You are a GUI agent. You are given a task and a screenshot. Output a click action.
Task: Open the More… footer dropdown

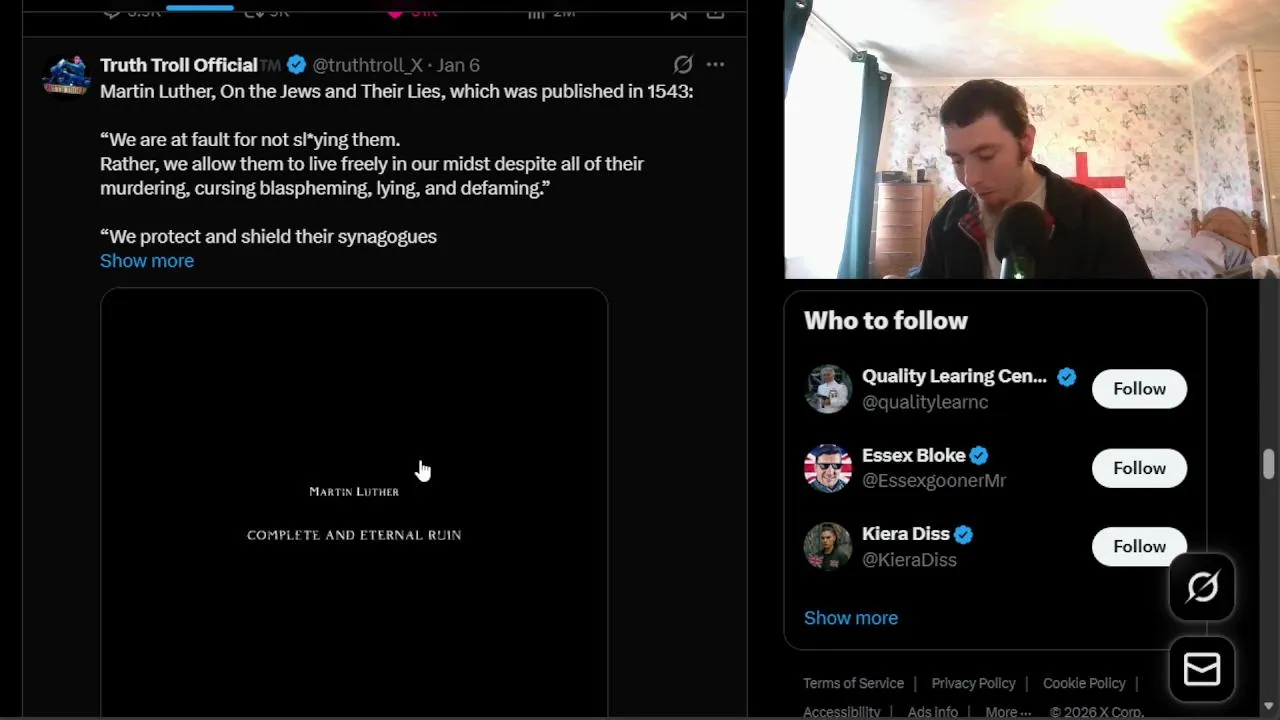1008,712
